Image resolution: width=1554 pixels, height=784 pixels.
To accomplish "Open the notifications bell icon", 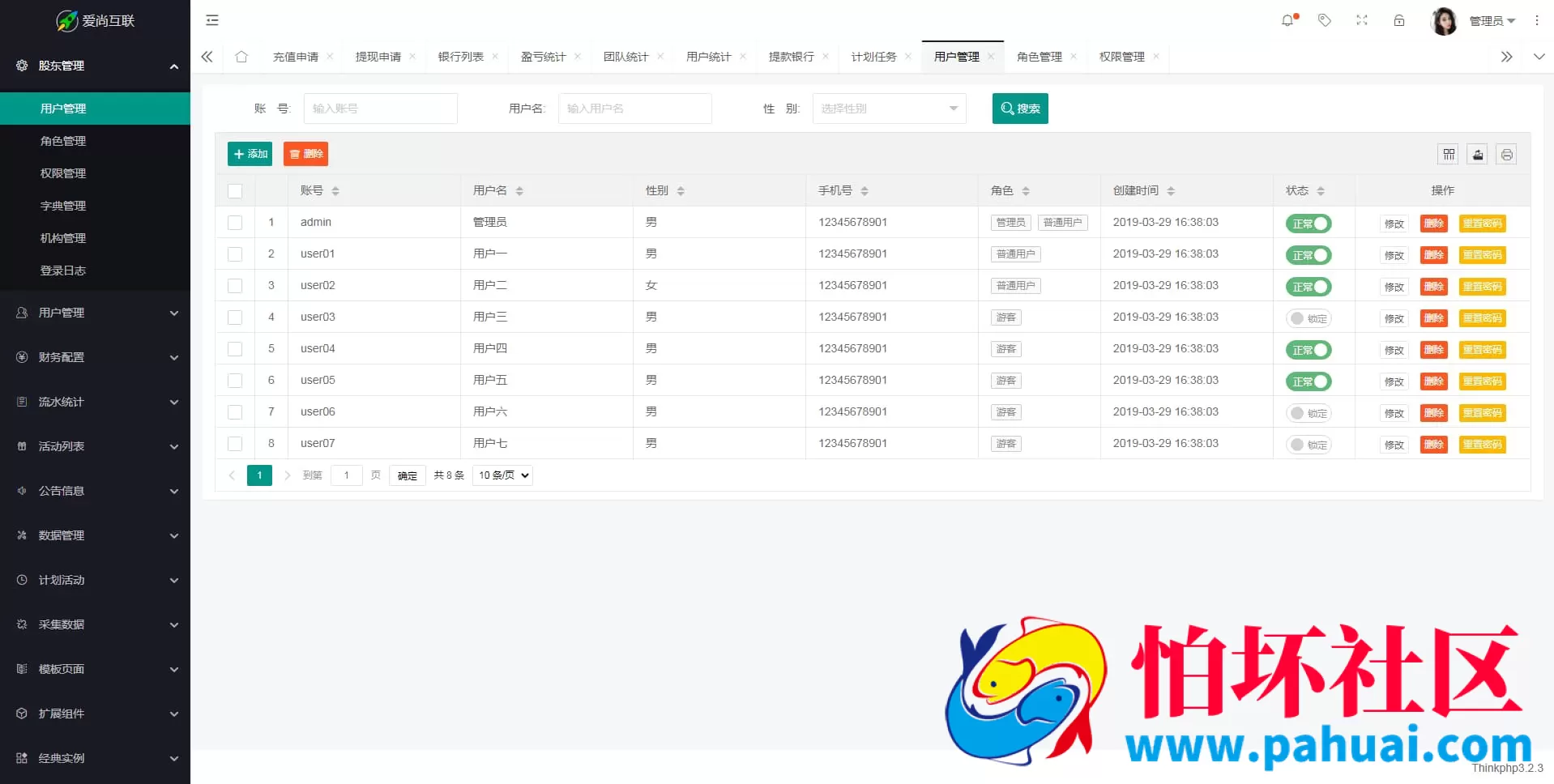I will (1287, 19).
